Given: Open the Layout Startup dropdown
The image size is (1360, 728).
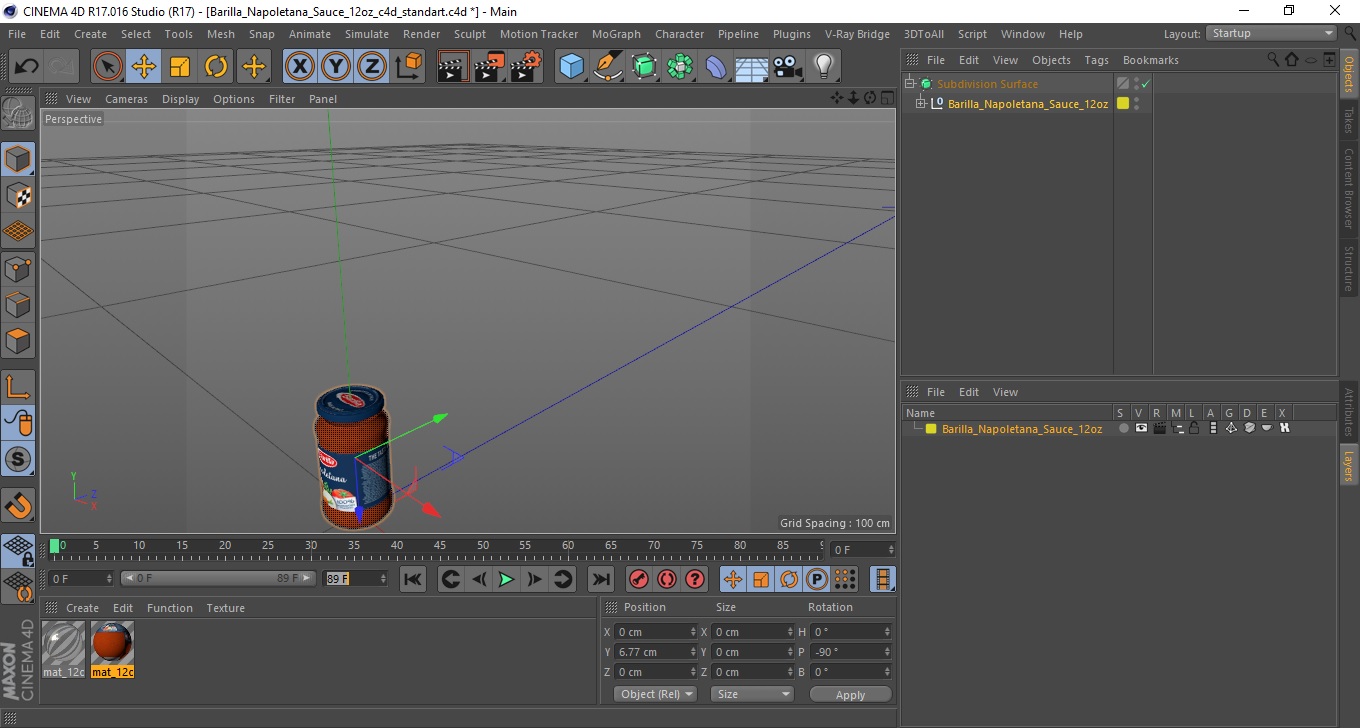Looking at the screenshot, I should tap(1272, 33).
